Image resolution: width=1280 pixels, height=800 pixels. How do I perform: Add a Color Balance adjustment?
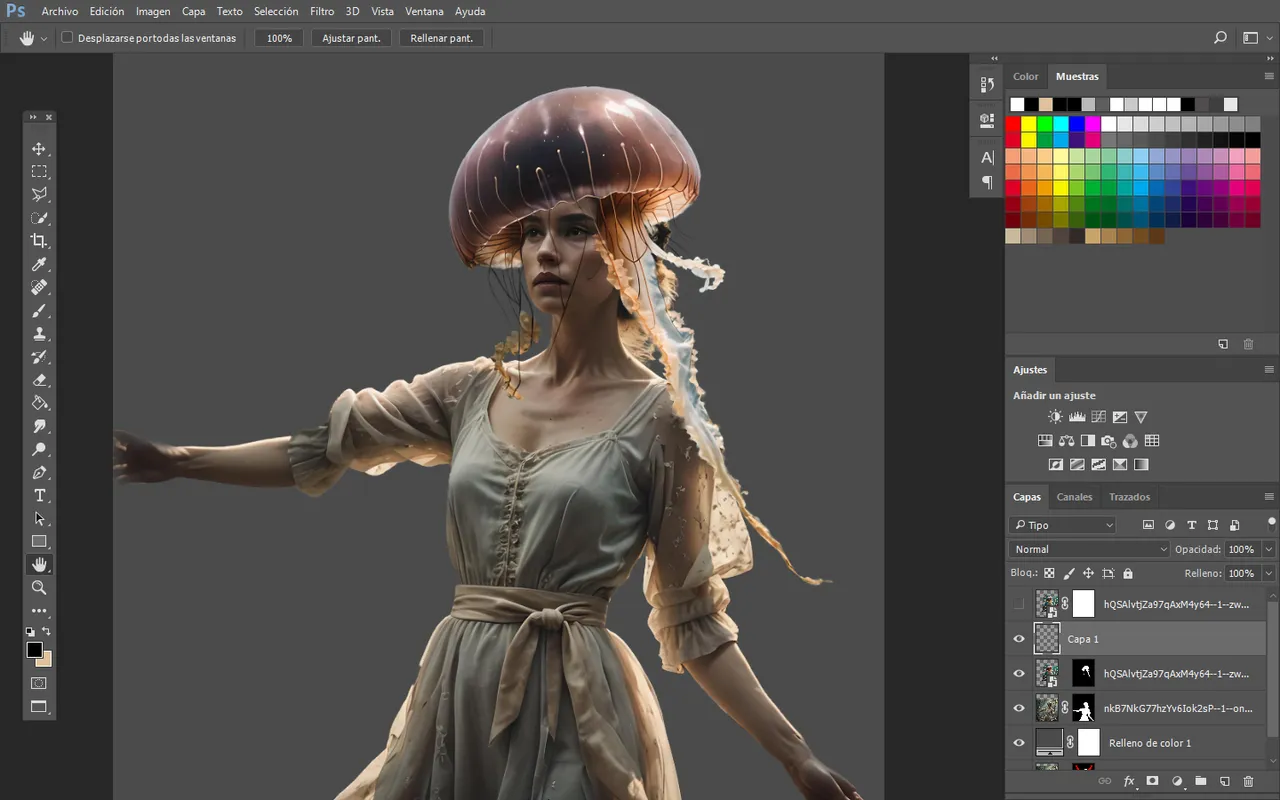pos(1066,441)
